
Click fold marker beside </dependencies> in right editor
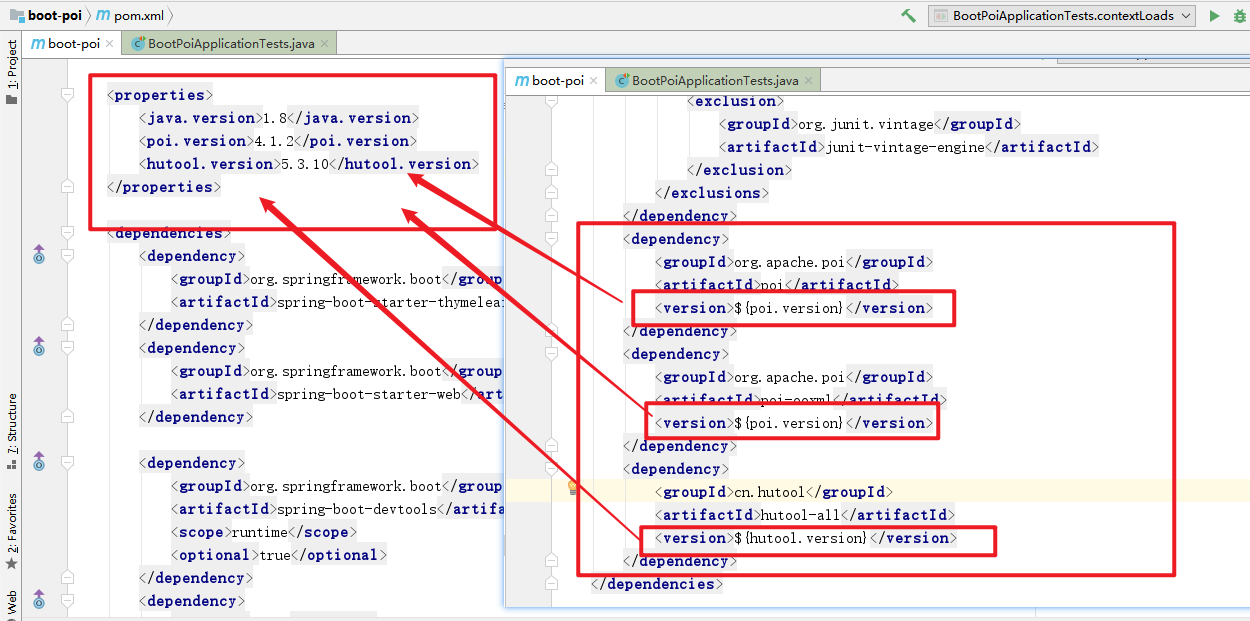(551, 584)
